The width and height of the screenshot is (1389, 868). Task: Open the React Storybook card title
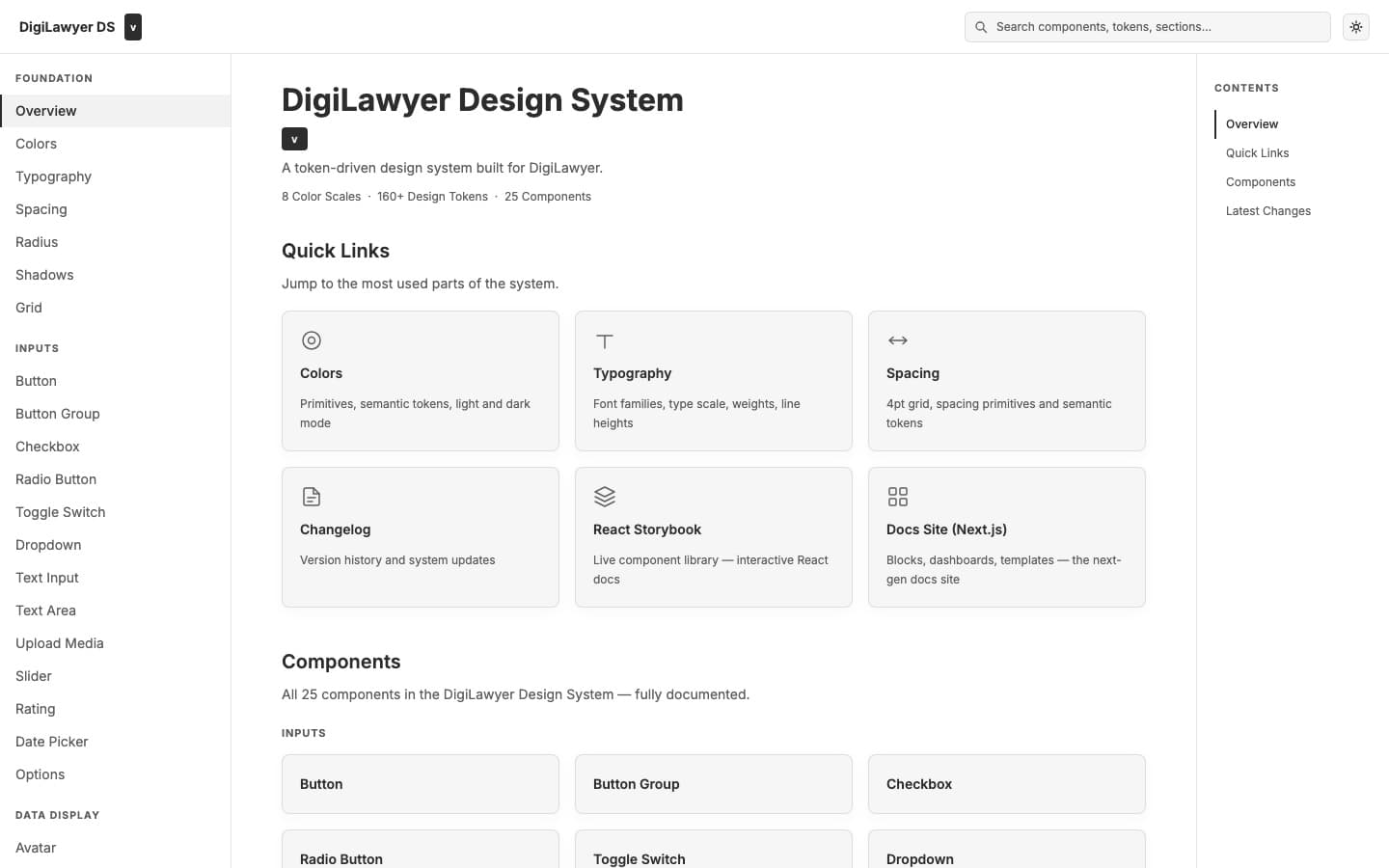click(x=647, y=529)
